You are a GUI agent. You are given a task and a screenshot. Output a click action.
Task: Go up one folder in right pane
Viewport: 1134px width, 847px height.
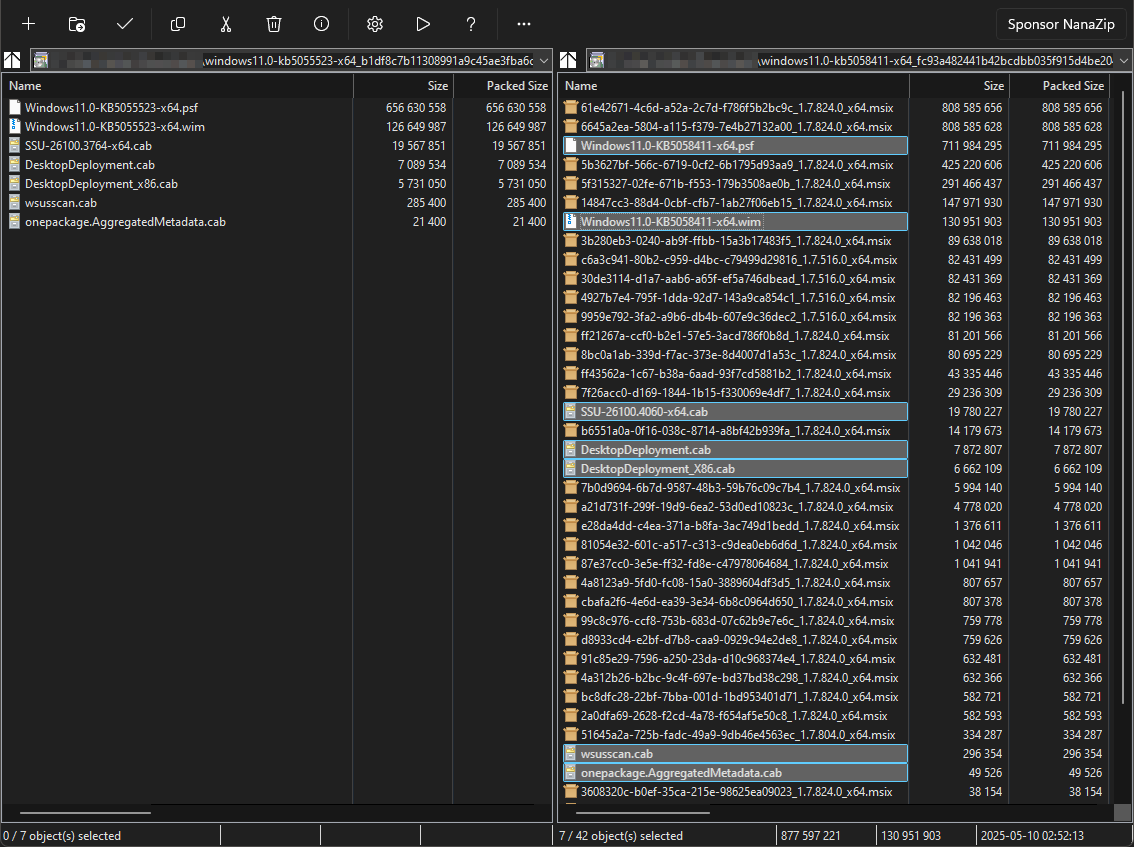tap(568, 61)
